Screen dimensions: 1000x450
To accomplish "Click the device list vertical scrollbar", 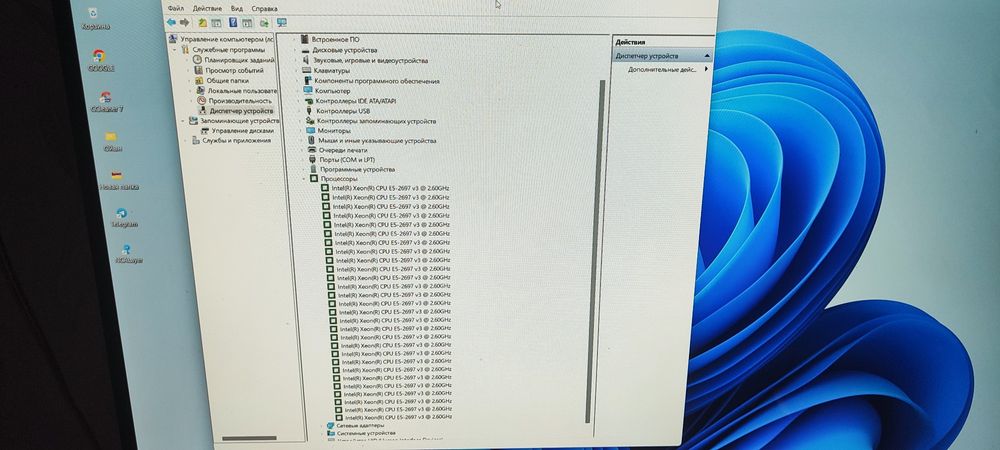I will click(598, 252).
